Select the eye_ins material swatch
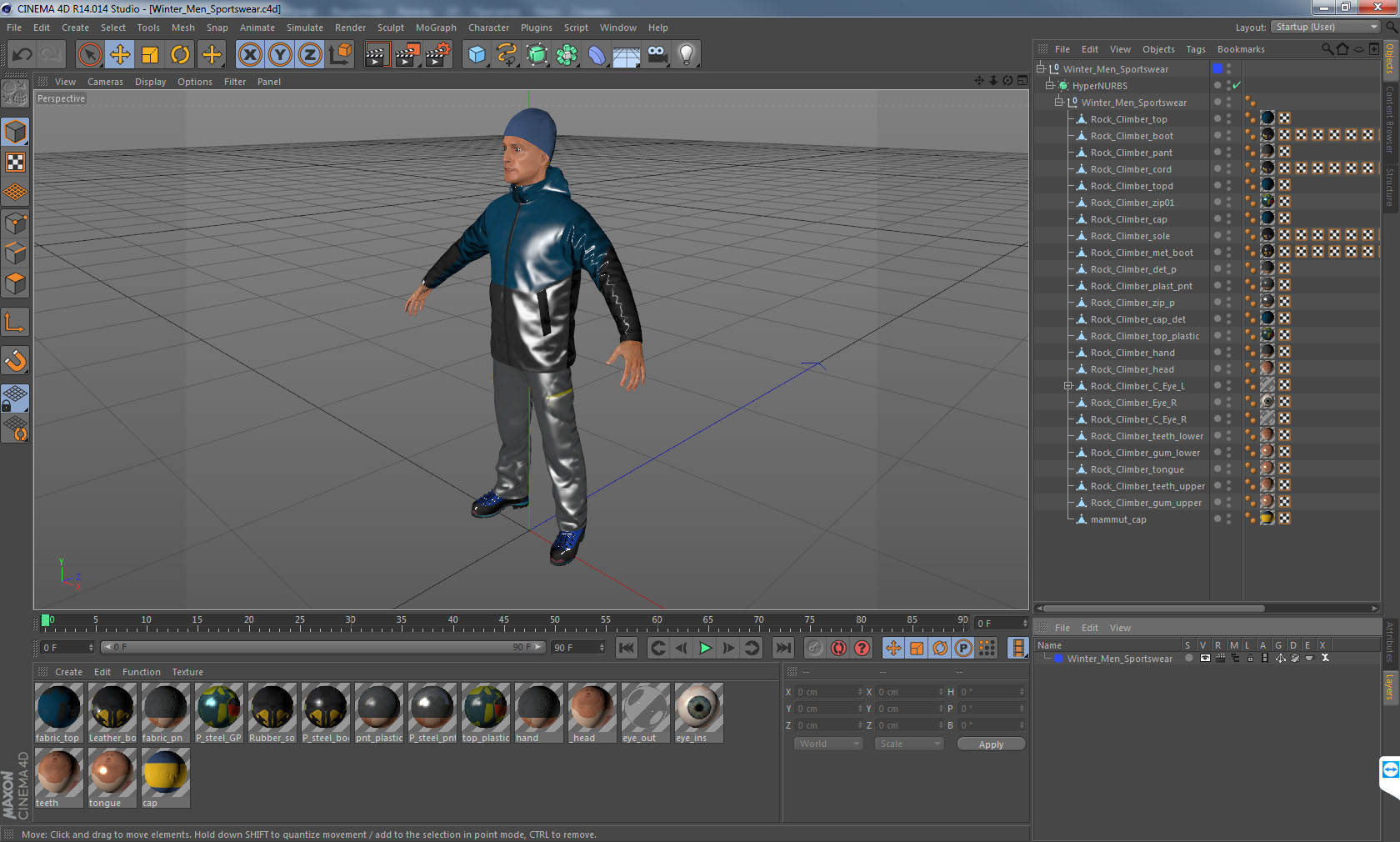Screen dimensions: 1400x842 (698, 713)
